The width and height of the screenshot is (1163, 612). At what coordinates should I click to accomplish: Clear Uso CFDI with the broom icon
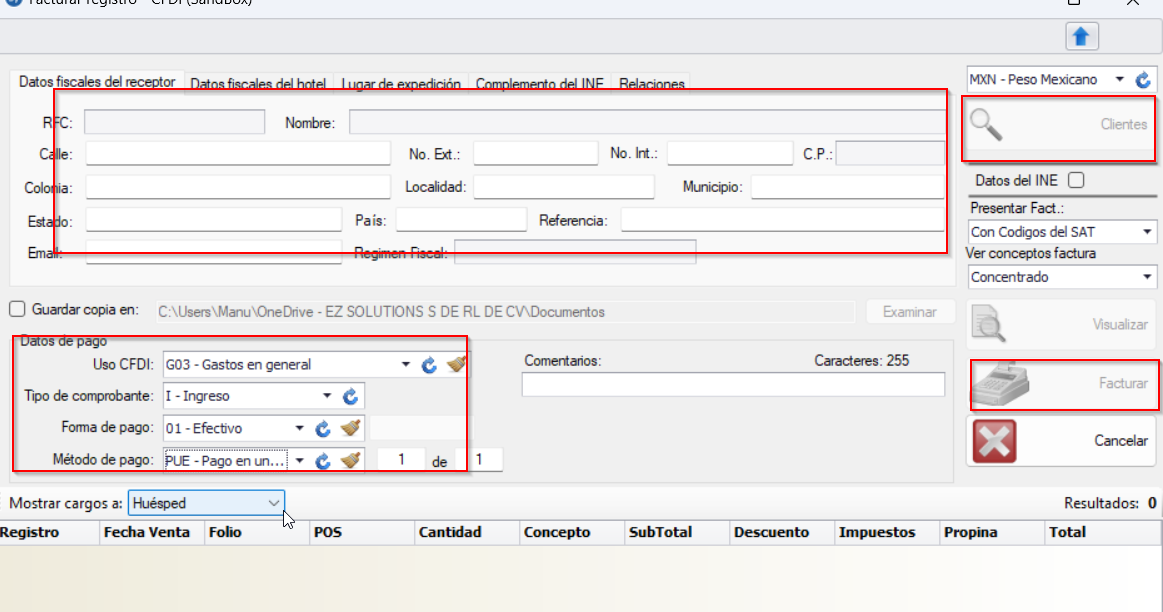[456, 365]
